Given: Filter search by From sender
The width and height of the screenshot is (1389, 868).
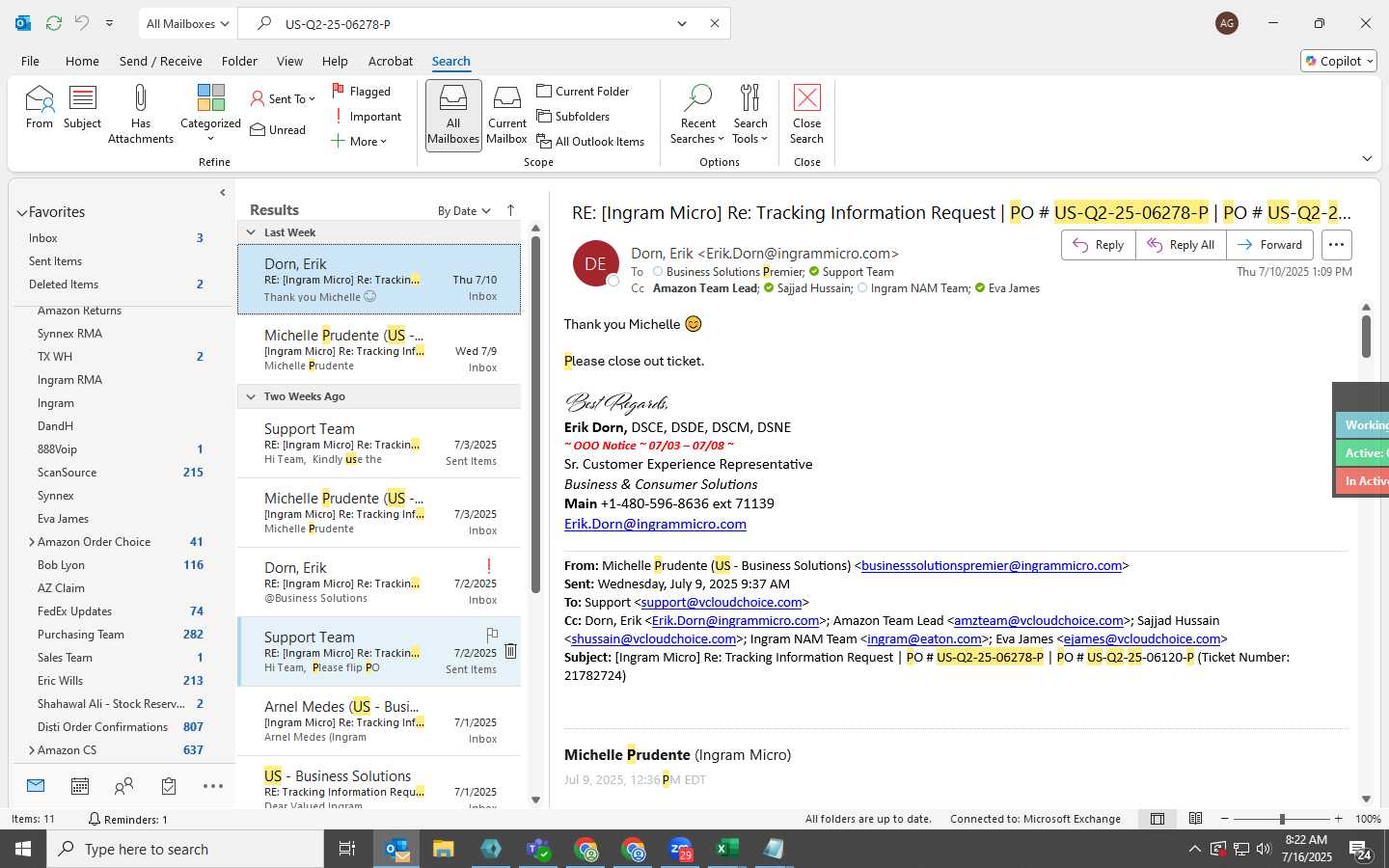Looking at the screenshot, I should (x=40, y=108).
